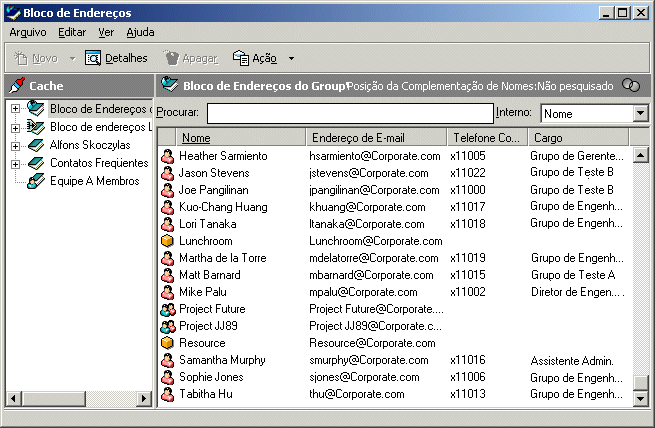Select Sophie Jones contact name
The width and height of the screenshot is (655, 428).
(x=211, y=377)
